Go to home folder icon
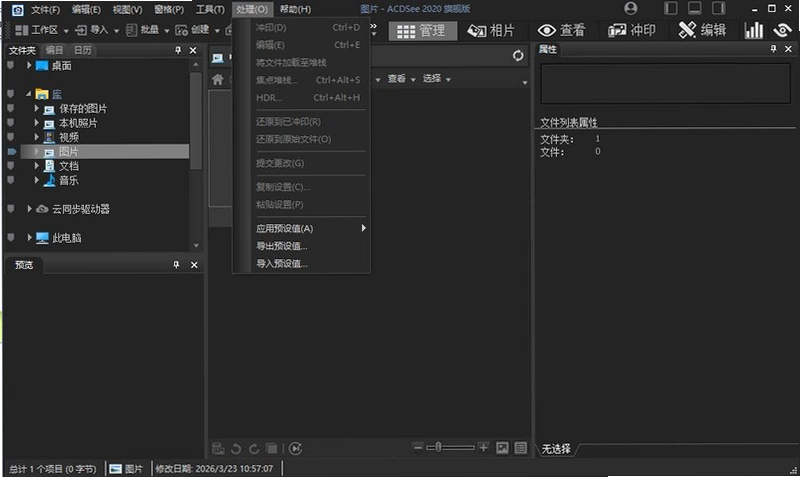Image resolution: width=800 pixels, height=477 pixels. [218, 80]
